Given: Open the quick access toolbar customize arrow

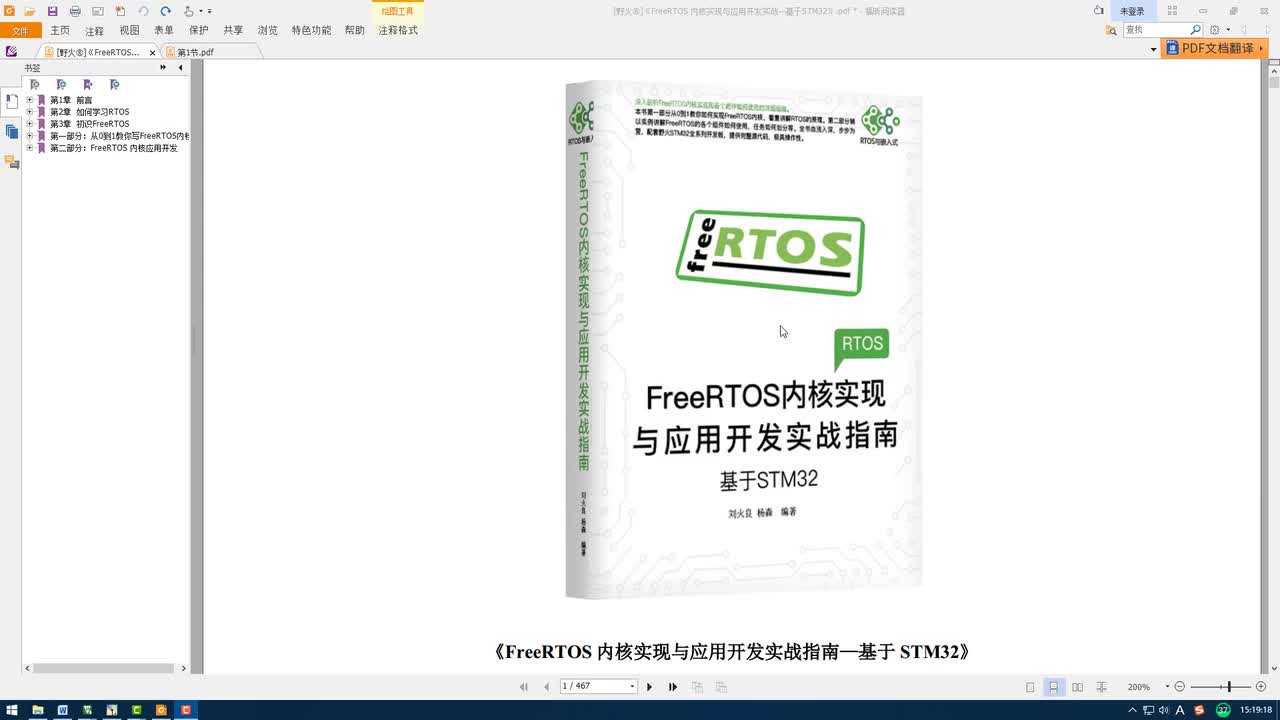Looking at the screenshot, I should 209,11.
